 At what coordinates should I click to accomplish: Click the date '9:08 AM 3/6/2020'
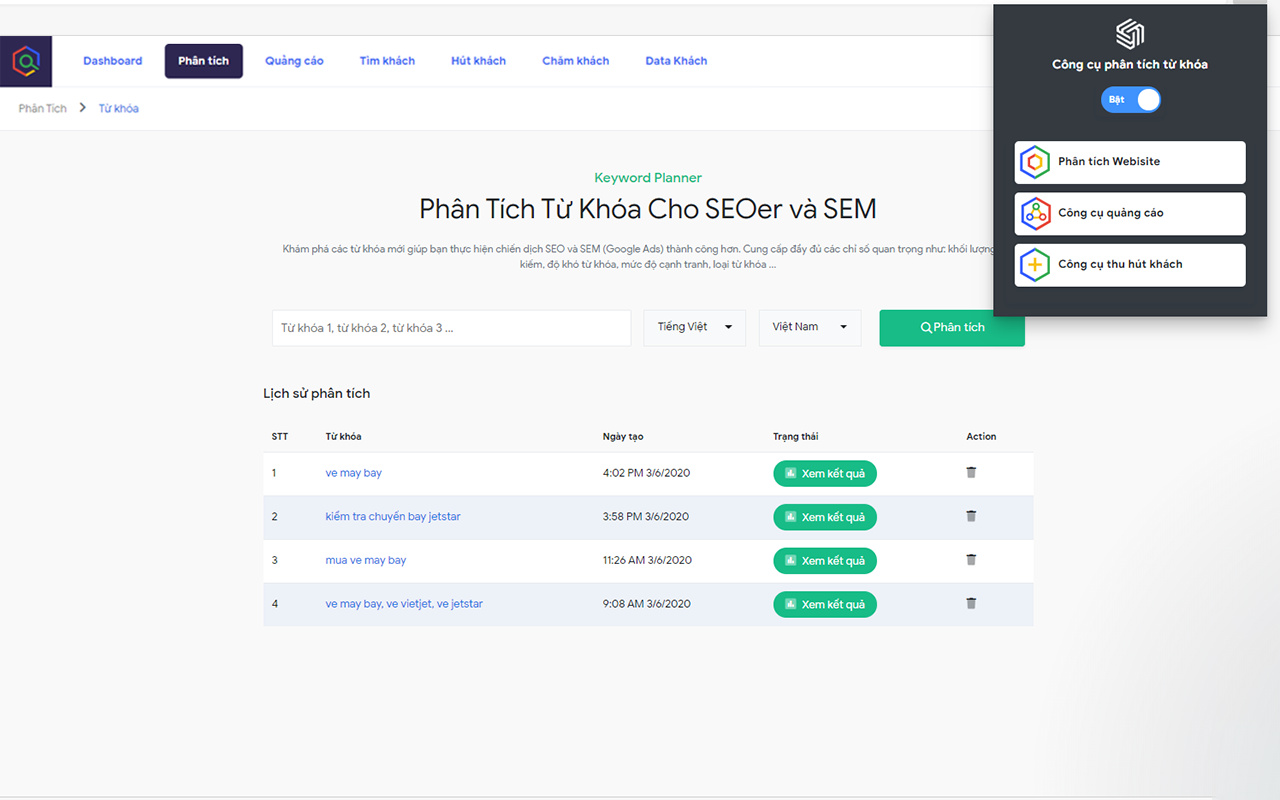647,604
